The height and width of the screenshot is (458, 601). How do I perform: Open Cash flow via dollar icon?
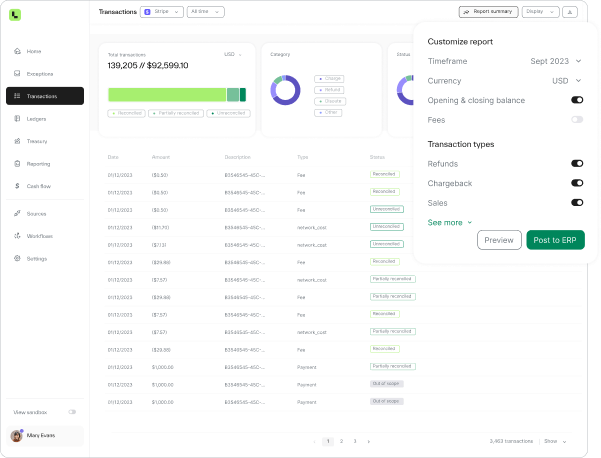(x=18, y=186)
